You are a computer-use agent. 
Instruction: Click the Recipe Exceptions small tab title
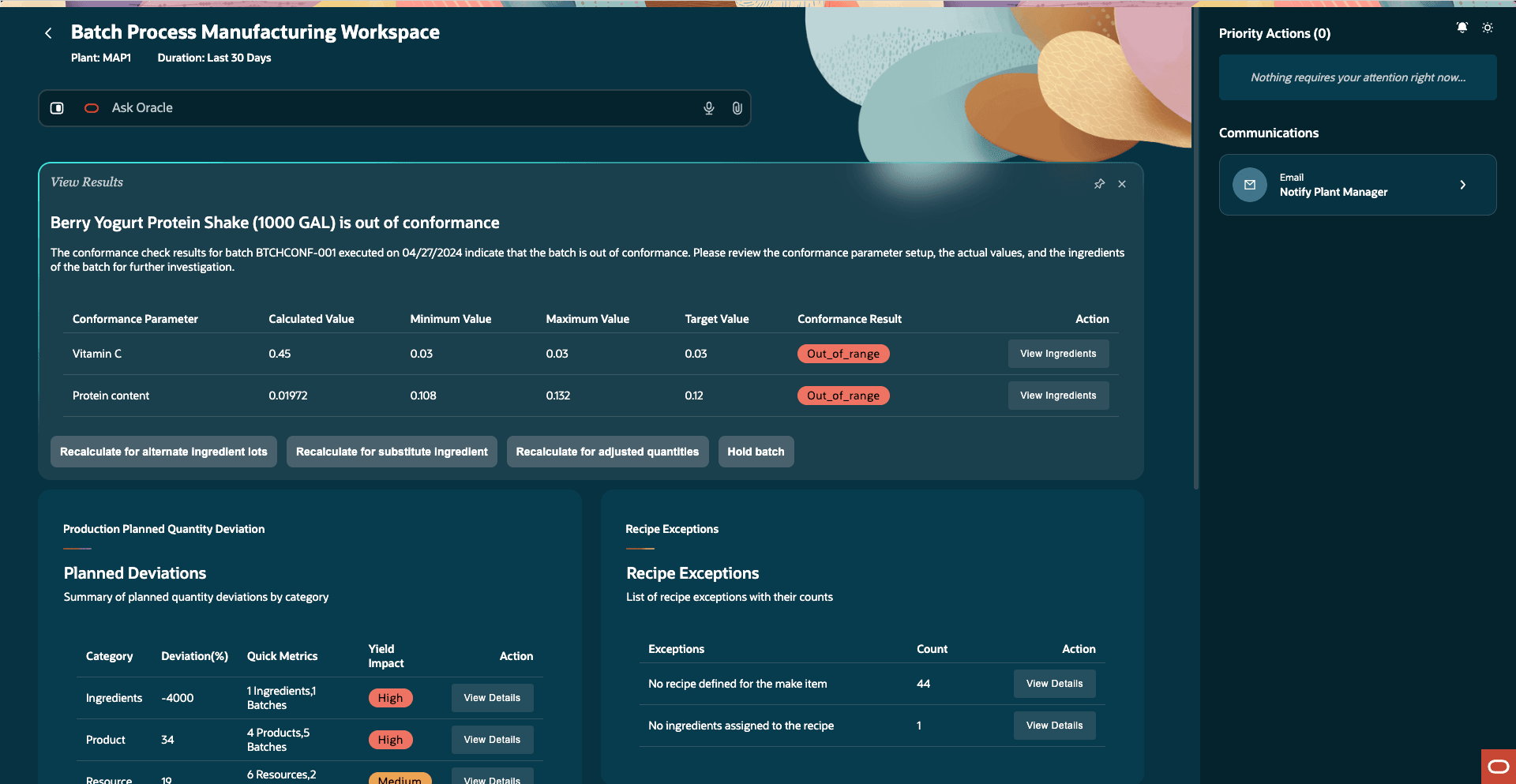click(672, 529)
